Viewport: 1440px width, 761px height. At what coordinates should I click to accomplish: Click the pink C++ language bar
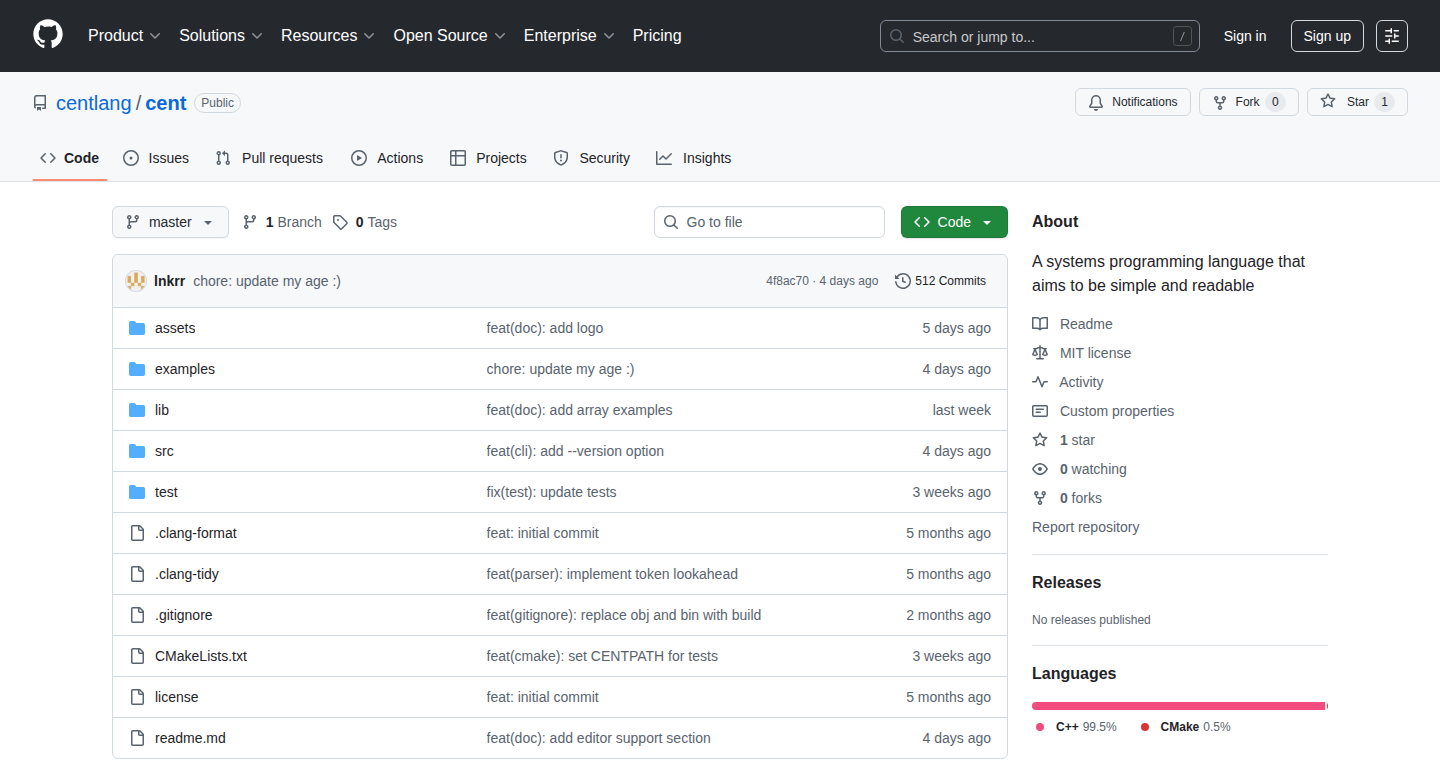pyautogui.click(x=1179, y=706)
